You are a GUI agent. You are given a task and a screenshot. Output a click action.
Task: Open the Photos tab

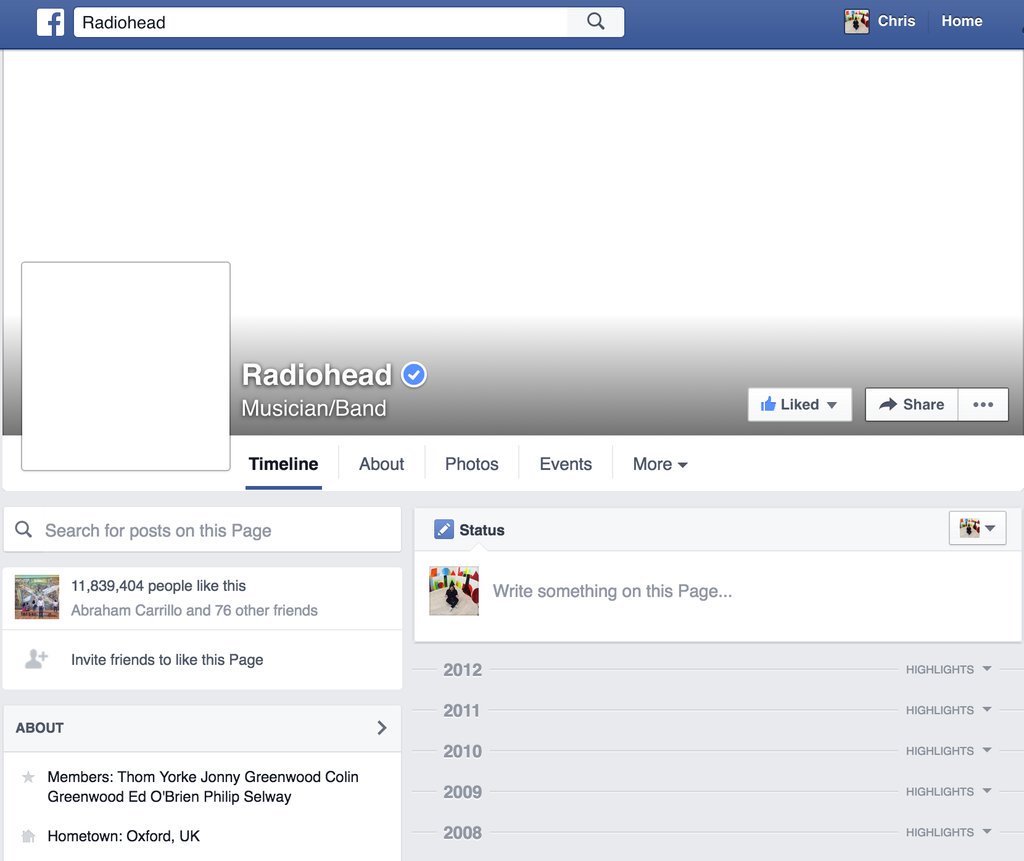pos(472,464)
